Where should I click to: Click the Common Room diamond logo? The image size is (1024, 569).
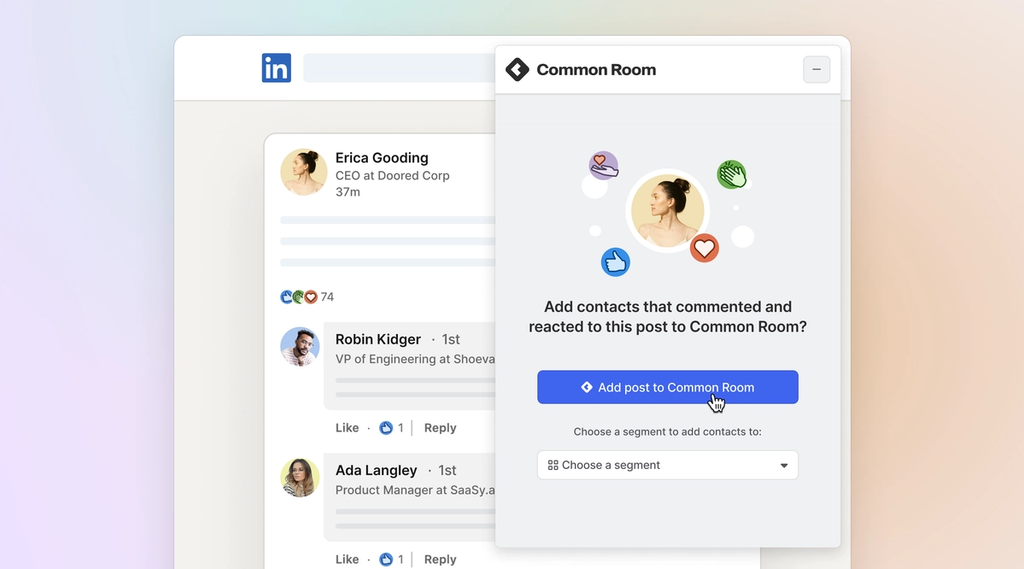[x=517, y=69]
